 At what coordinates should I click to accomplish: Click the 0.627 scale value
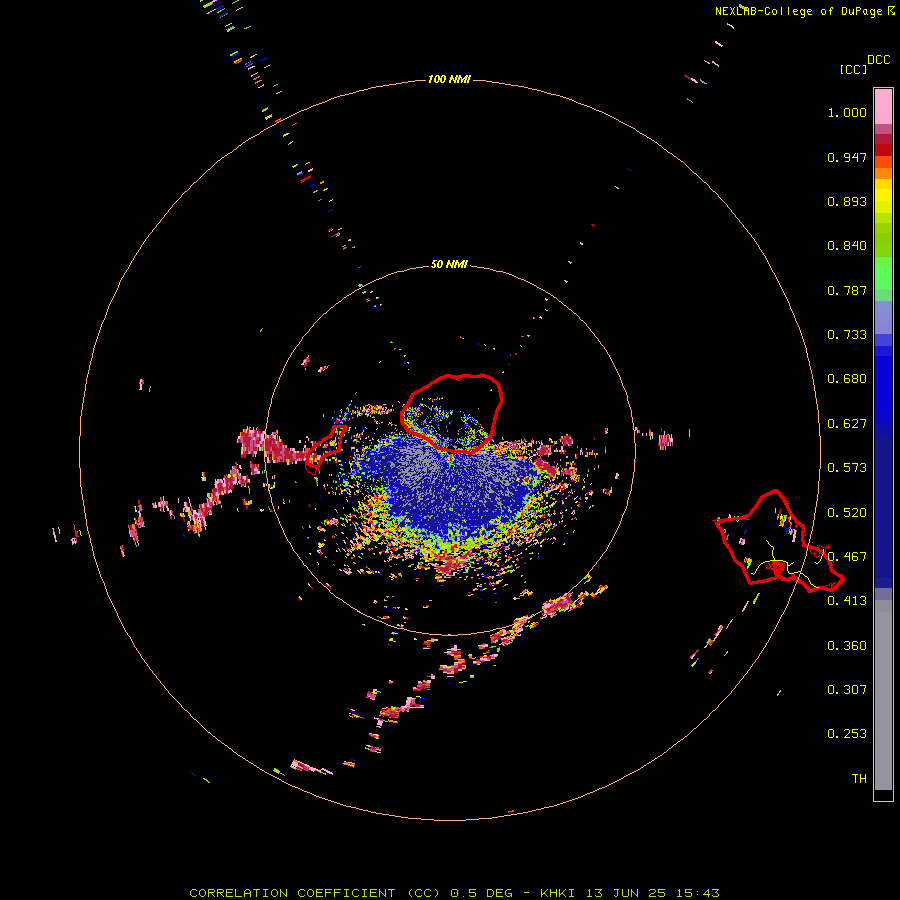847,424
